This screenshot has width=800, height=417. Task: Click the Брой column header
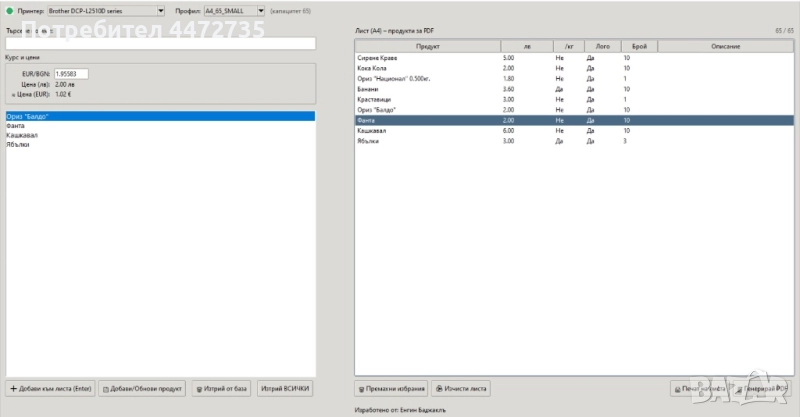[639, 47]
